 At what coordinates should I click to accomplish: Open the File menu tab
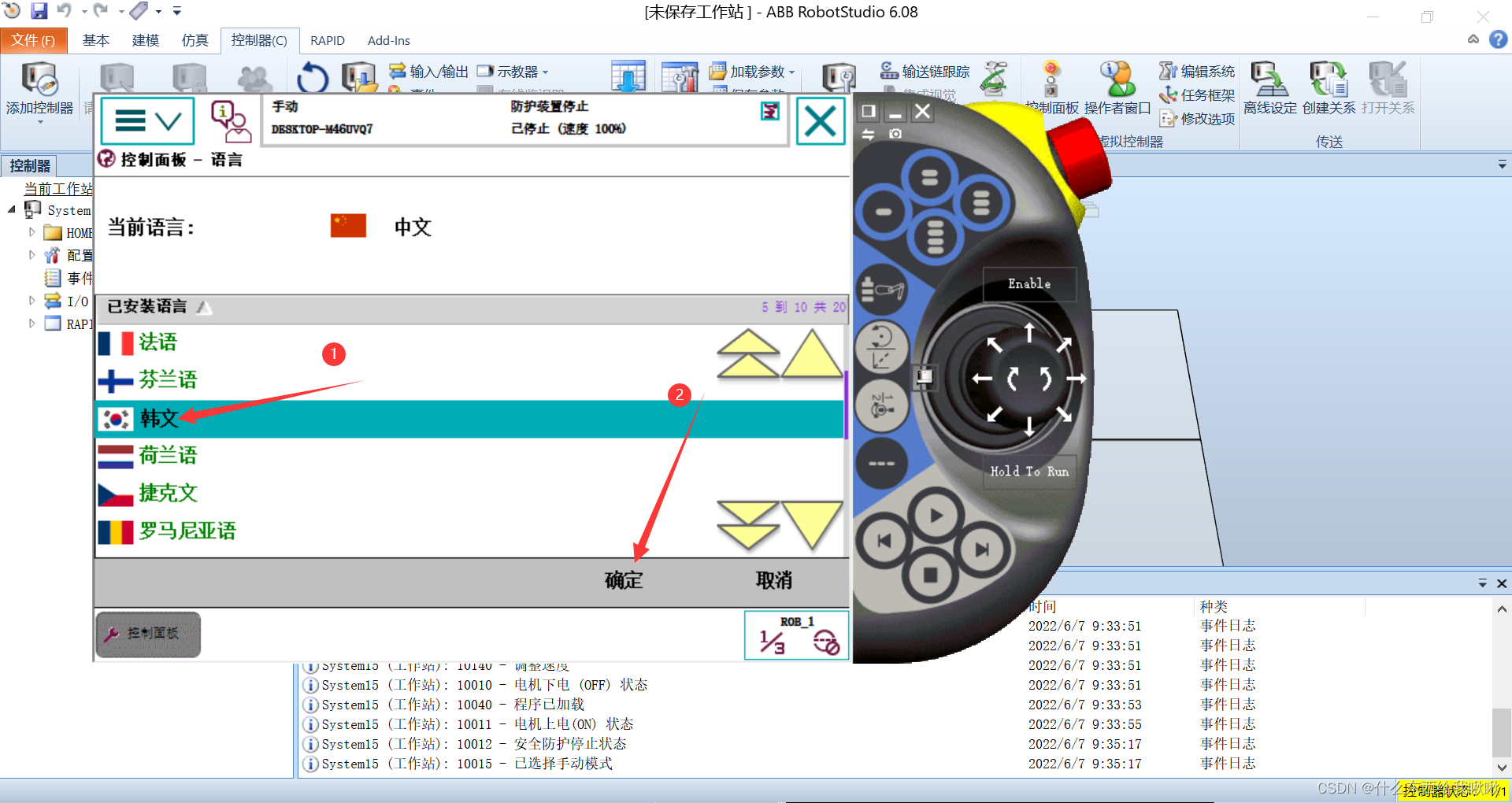(34, 40)
